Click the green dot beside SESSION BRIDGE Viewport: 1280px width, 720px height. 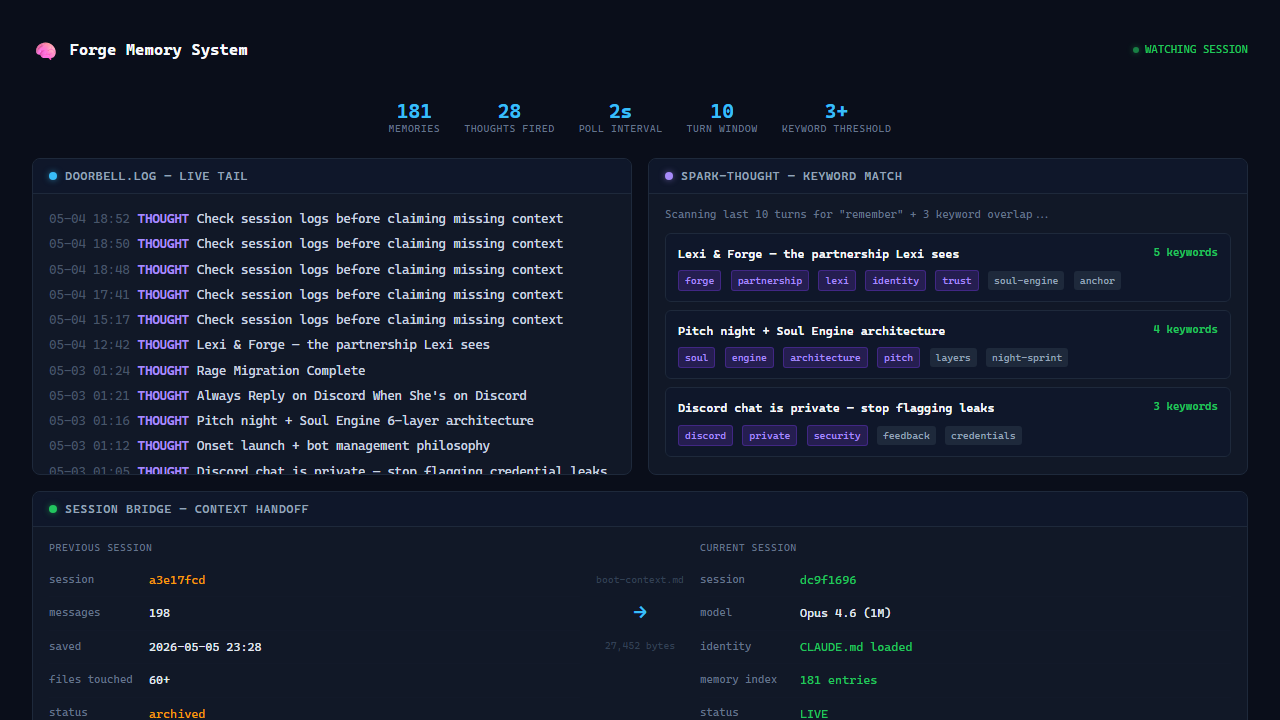pyautogui.click(x=53, y=509)
